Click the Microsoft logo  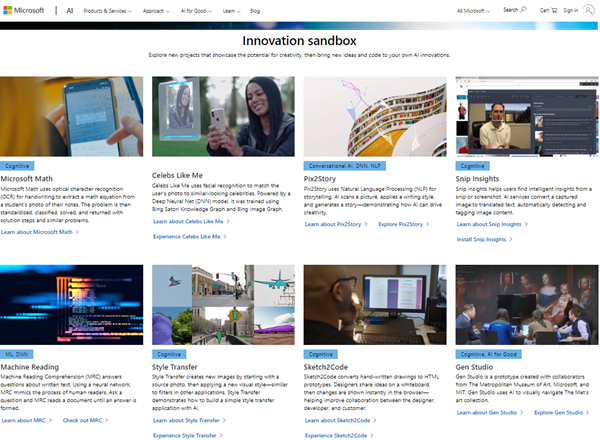pyautogui.click(x=24, y=10)
